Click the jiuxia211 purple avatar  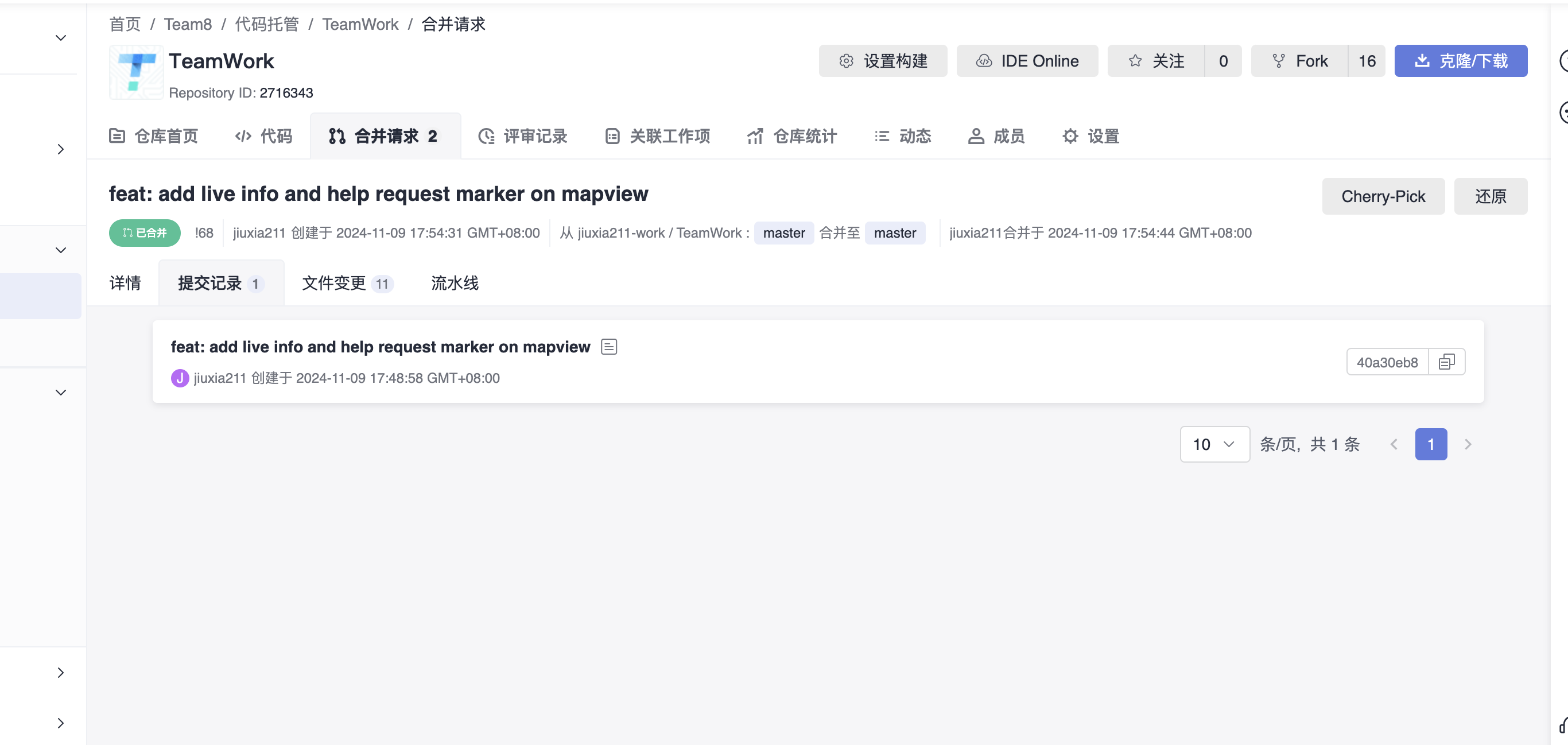(x=180, y=378)
